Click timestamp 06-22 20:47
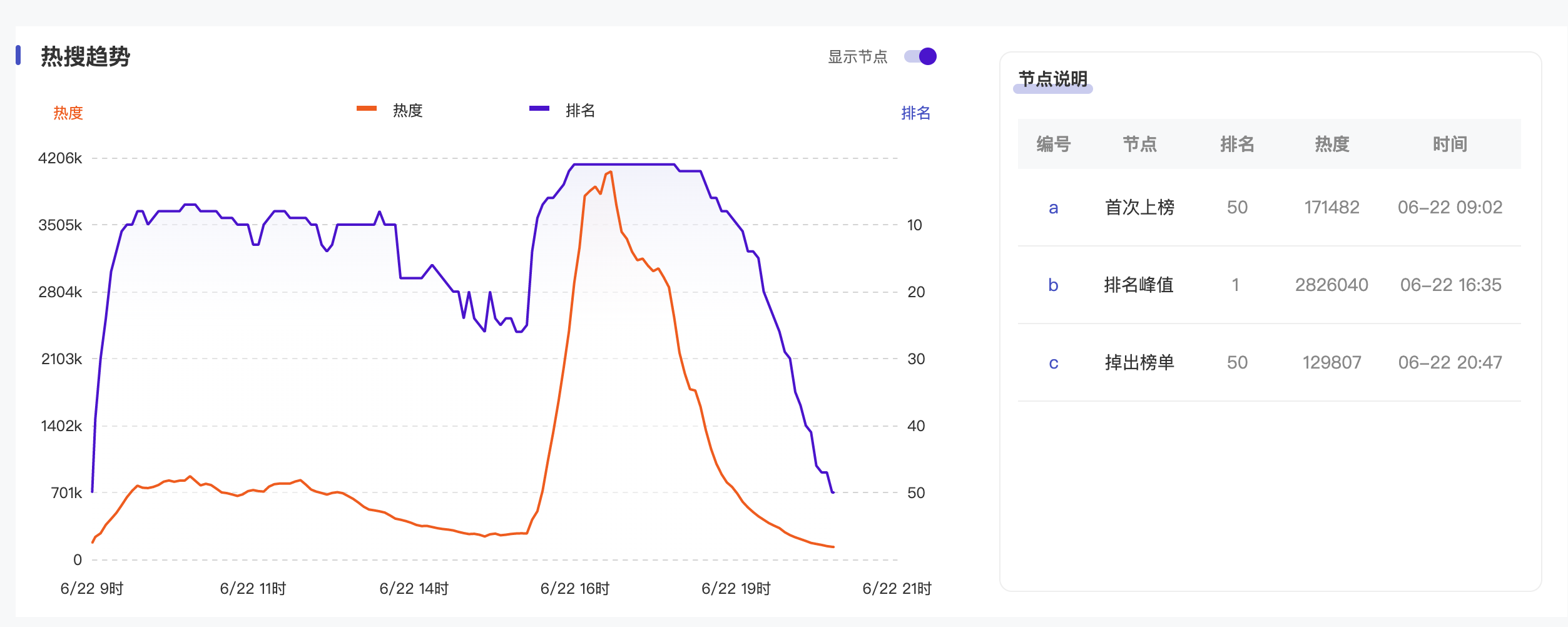 pyautogui.click(x=1450, y=362)
